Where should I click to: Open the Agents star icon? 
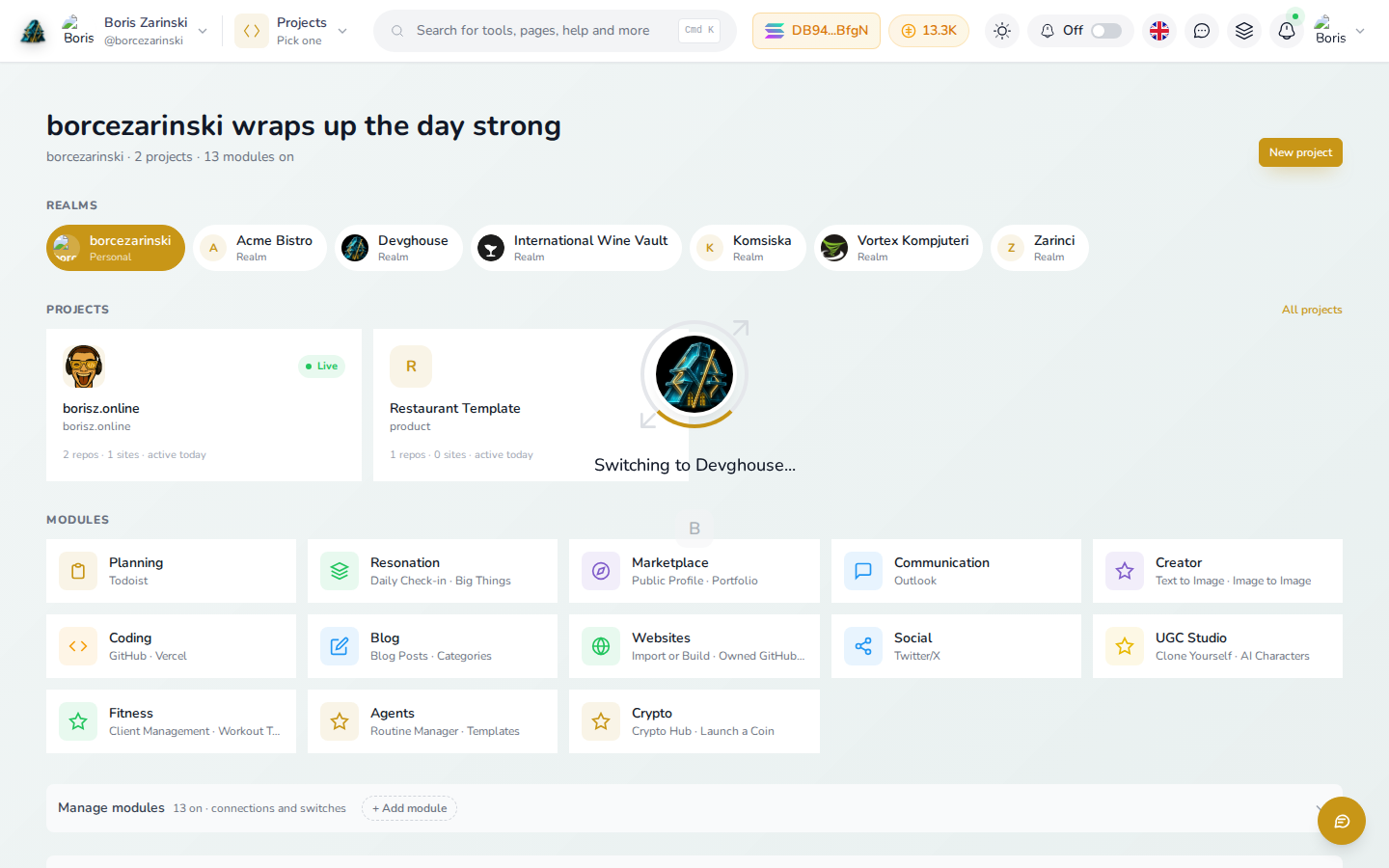pos(340,721)
